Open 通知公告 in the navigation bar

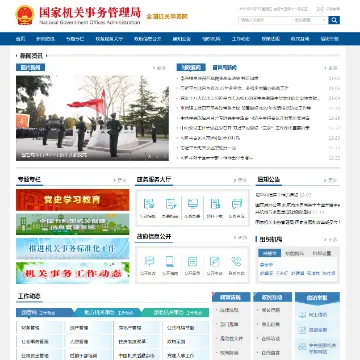tap(182, 39)
